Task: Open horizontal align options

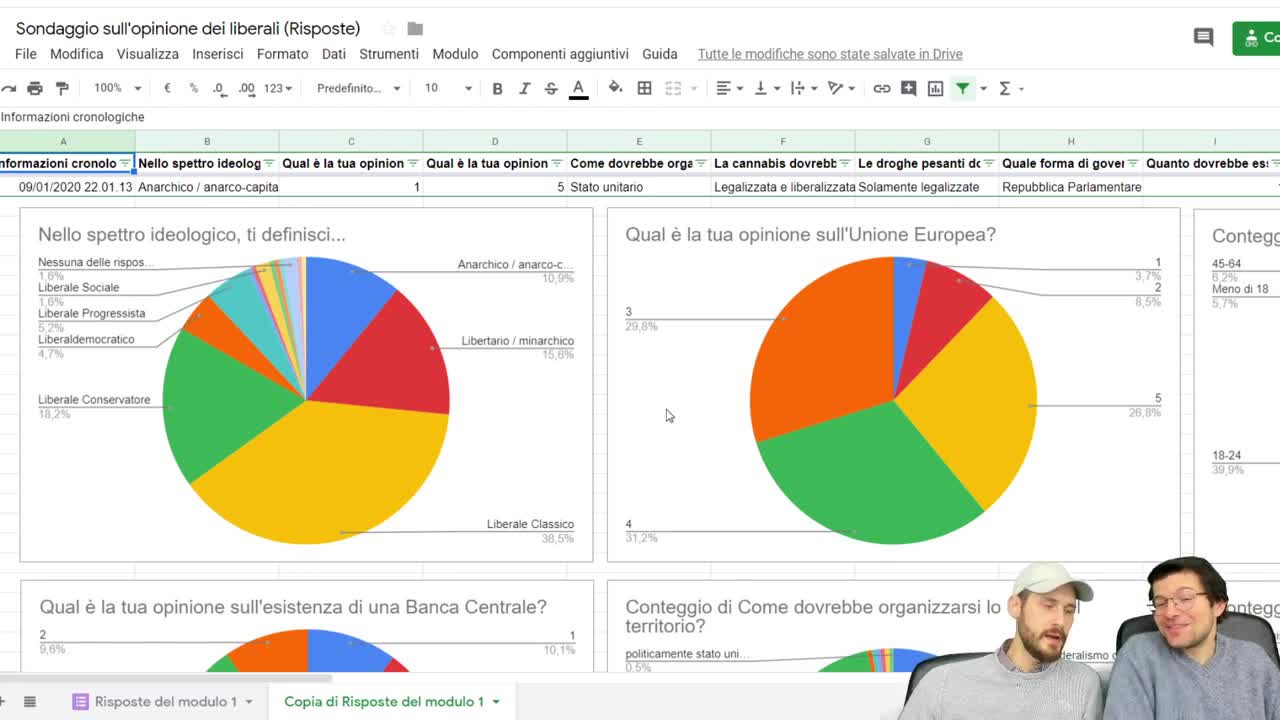Action: (729, 88)
